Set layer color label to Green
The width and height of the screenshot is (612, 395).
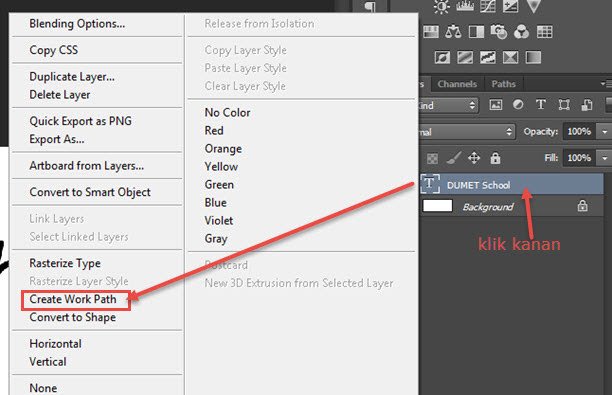pyautogui.click(x=219, y=185)
